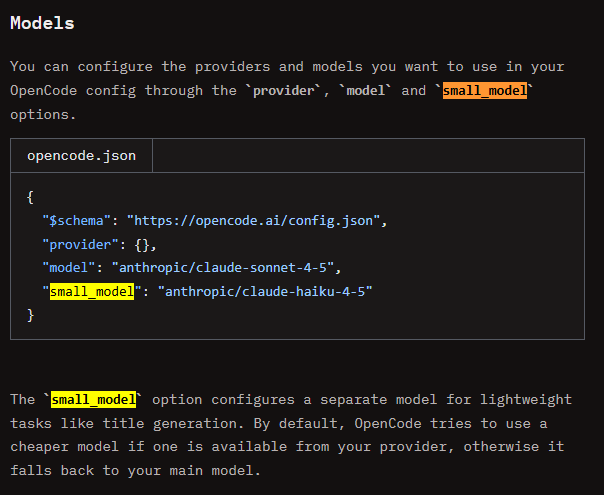Click the inline code word provider in the intro
Image resolution: width=604 pixels, height=495 pixels.
(x=284, y=91)
